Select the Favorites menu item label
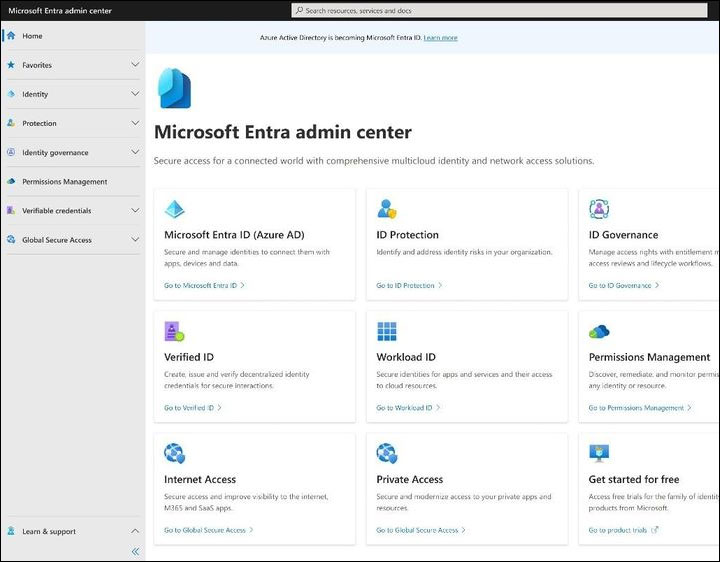Image resolution: width=720 pixels, height=562 pixels. coord(37,65)
